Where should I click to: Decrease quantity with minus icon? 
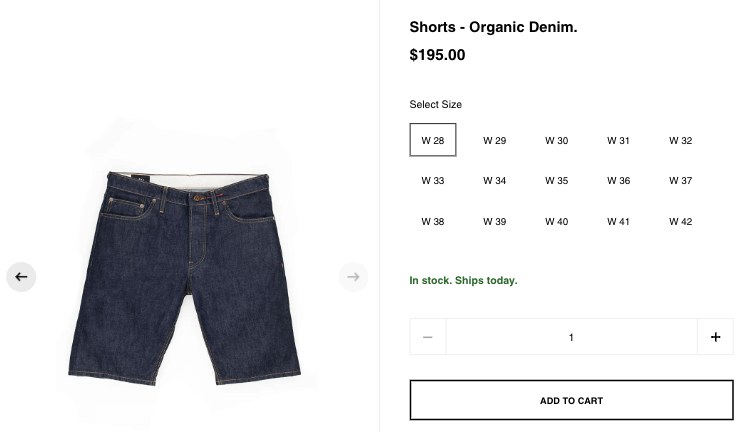(428, 337)
